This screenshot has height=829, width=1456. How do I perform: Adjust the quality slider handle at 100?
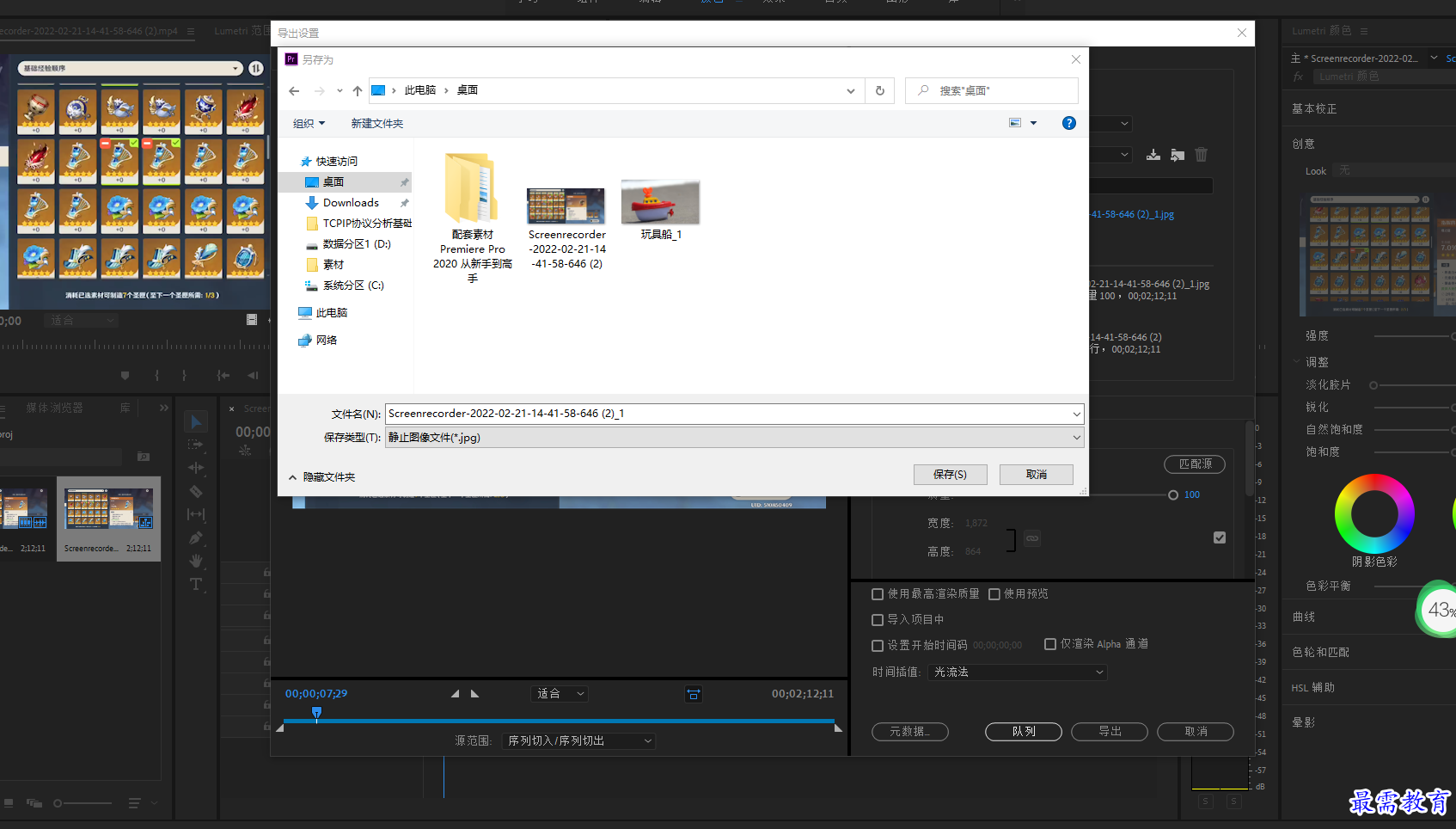[x=1173, y=495]
